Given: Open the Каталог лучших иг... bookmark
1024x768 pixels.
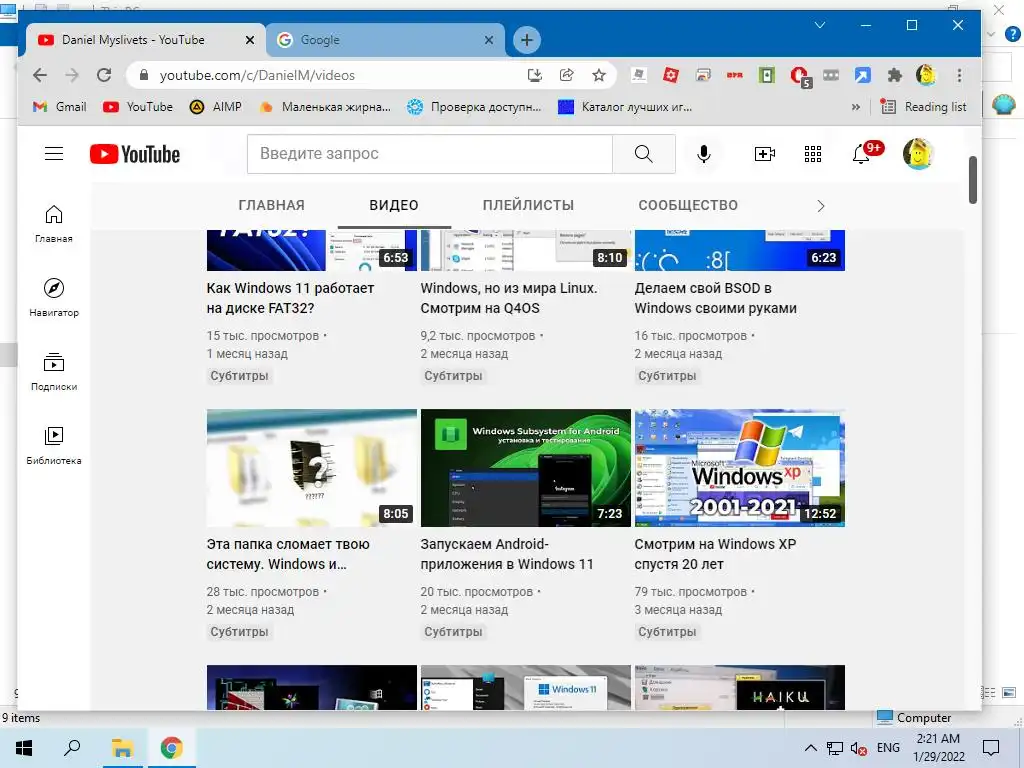Looking at the screenshot, I should coord(625,106).
